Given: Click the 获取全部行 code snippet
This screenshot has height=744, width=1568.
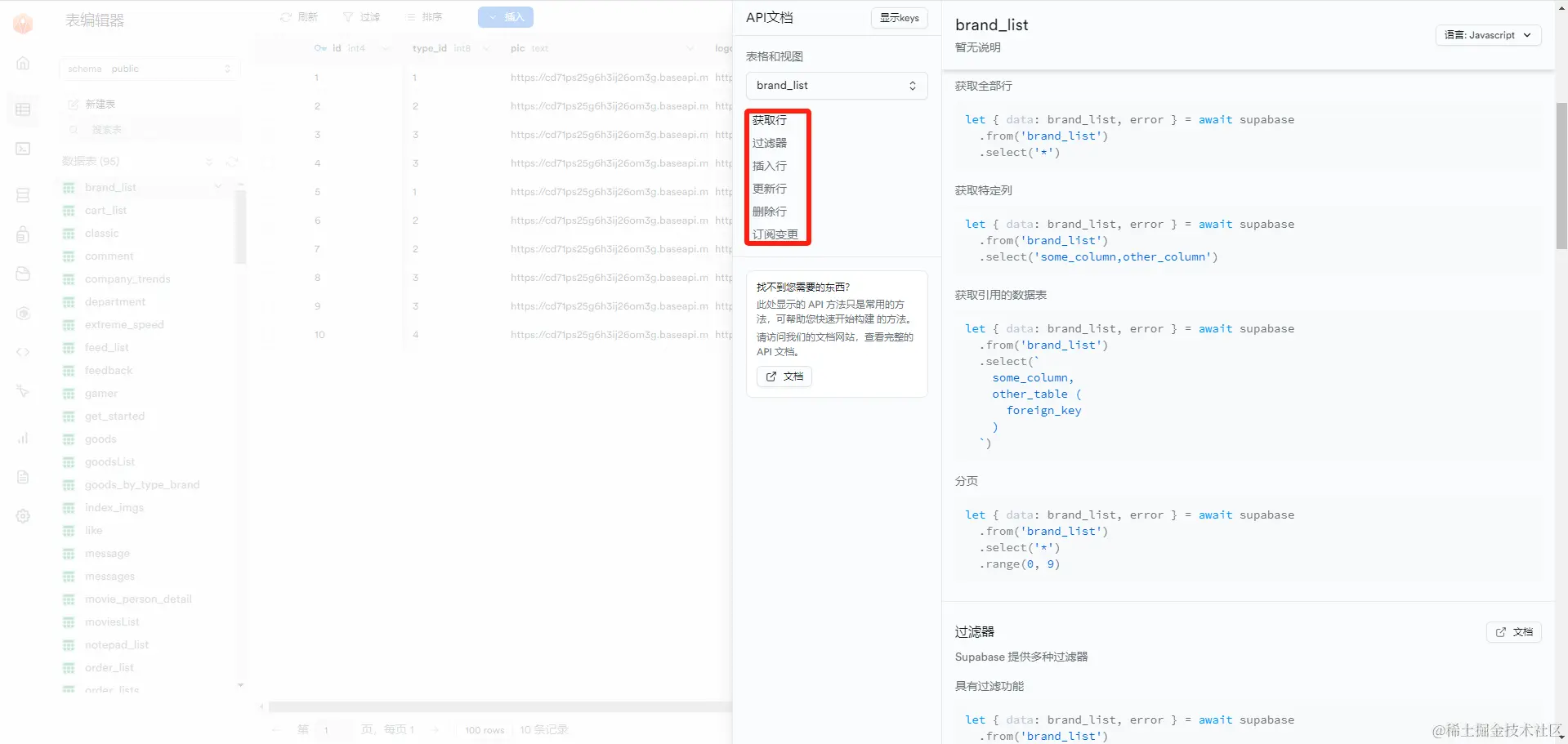Looking at the screenshot, I should (1249, 136).
